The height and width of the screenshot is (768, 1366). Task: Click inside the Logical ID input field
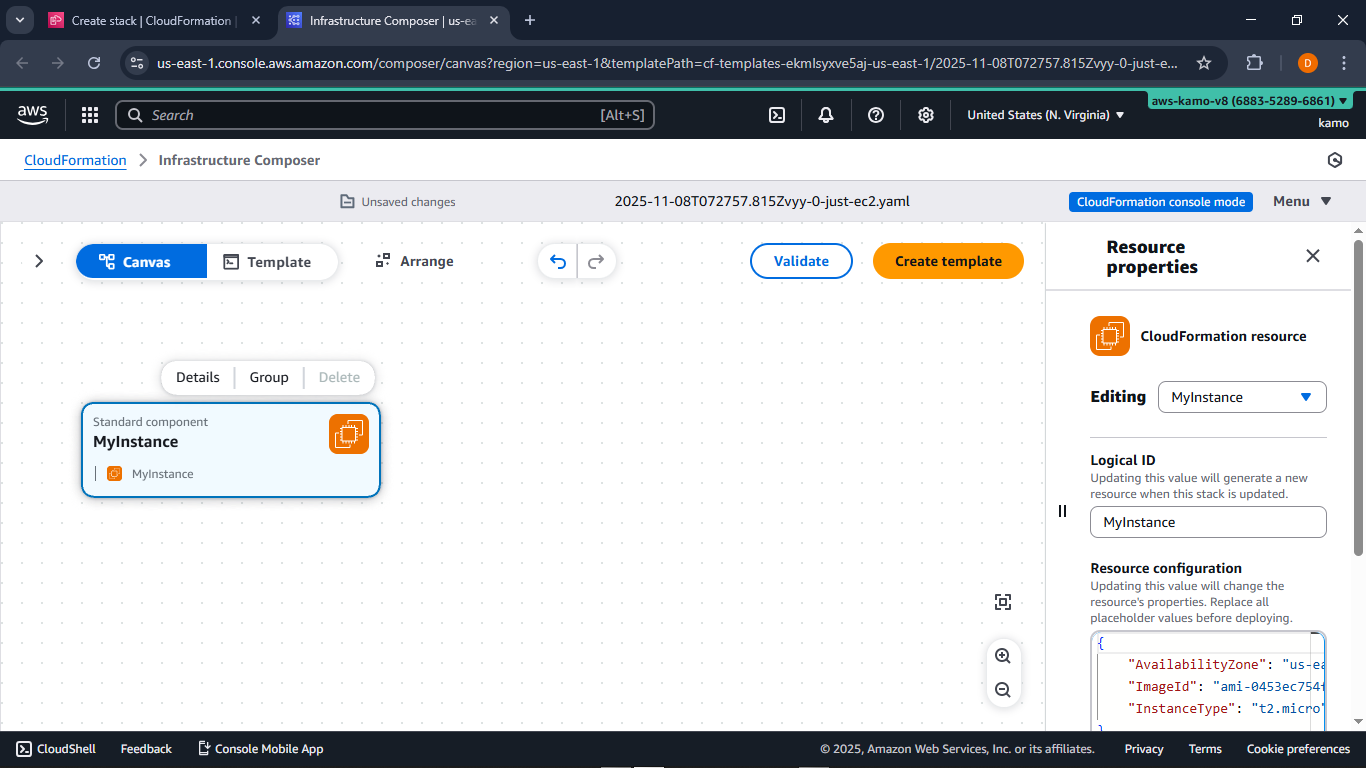click(x=1208, y=522)
